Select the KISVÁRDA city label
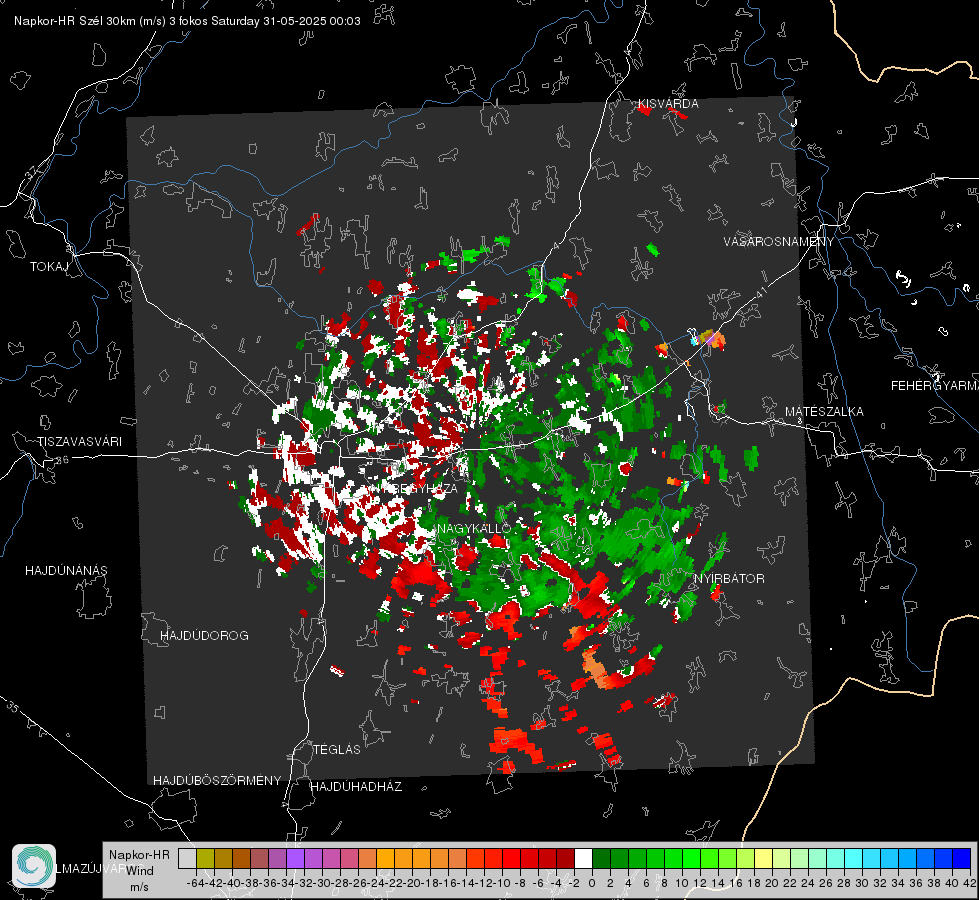The width and height of the screenshot is (979, 900). (667, 104)
